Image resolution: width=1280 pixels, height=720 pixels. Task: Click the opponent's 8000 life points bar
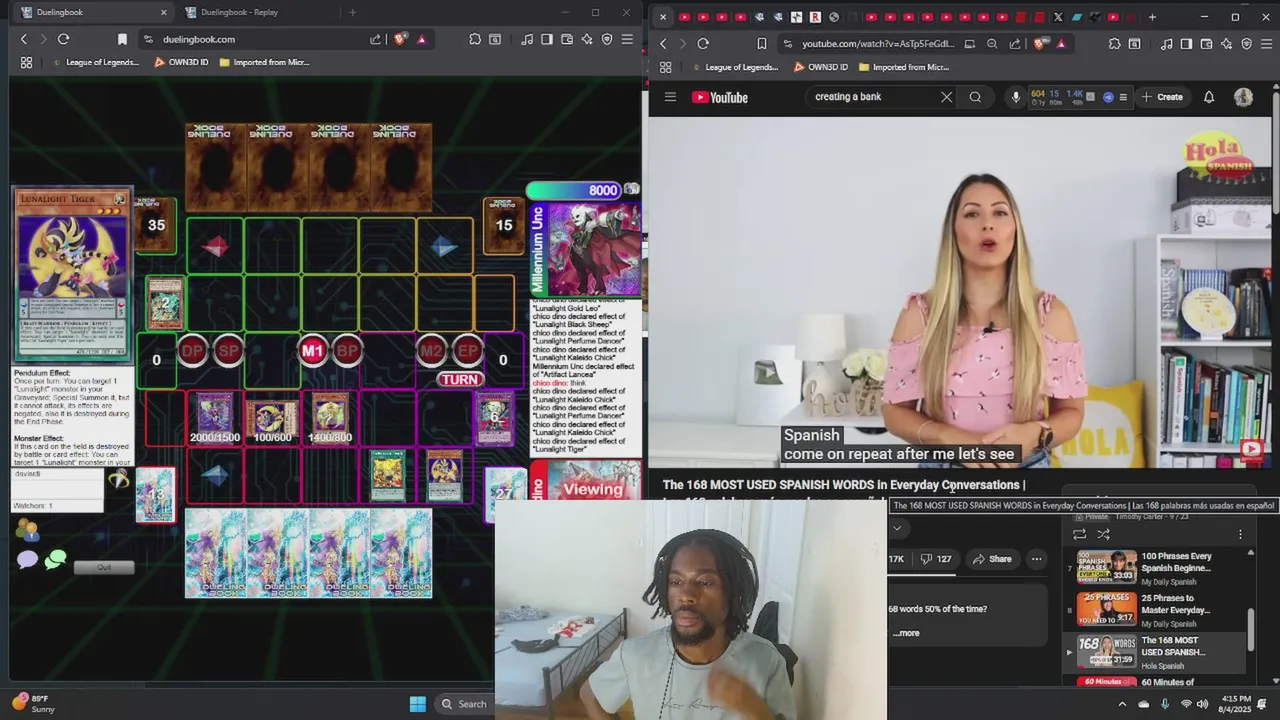pos(576,190)
